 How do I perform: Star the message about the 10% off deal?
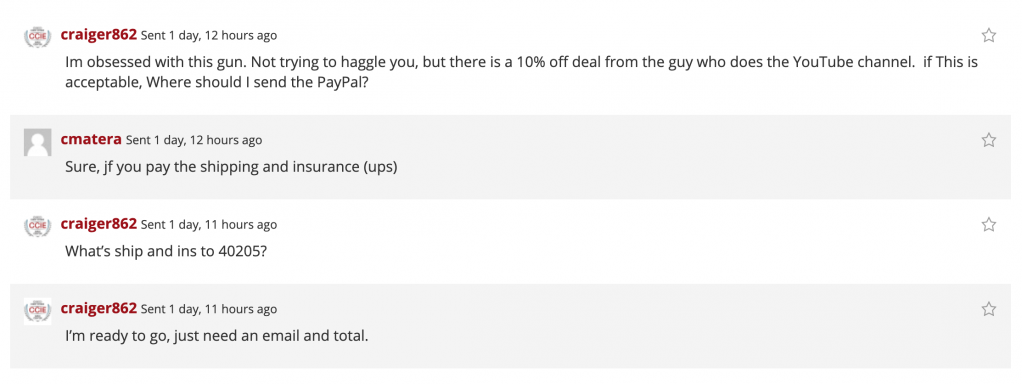(989, 35)
